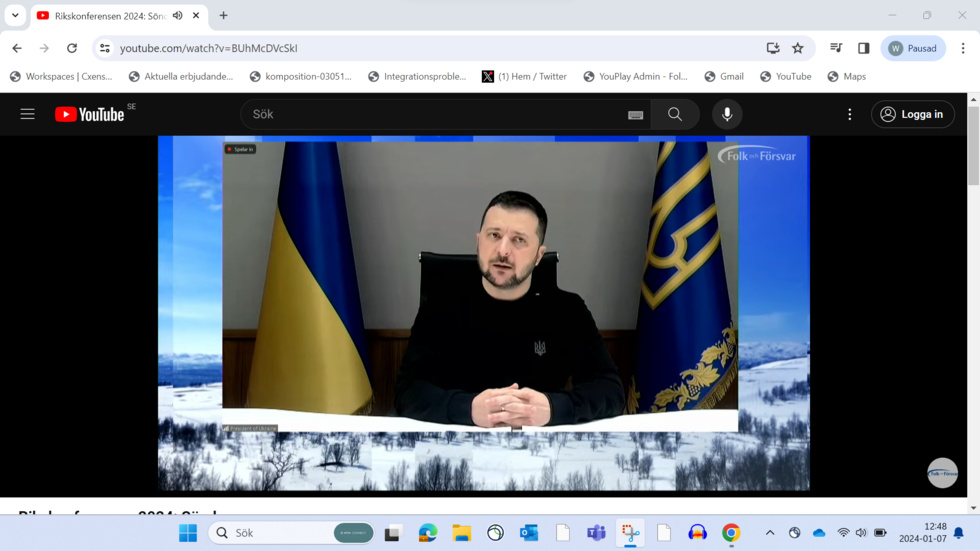The width and height of the screenshot is (980, 551).
Task: Switch to Chrome on the taskbar
Action: [731, 533]
